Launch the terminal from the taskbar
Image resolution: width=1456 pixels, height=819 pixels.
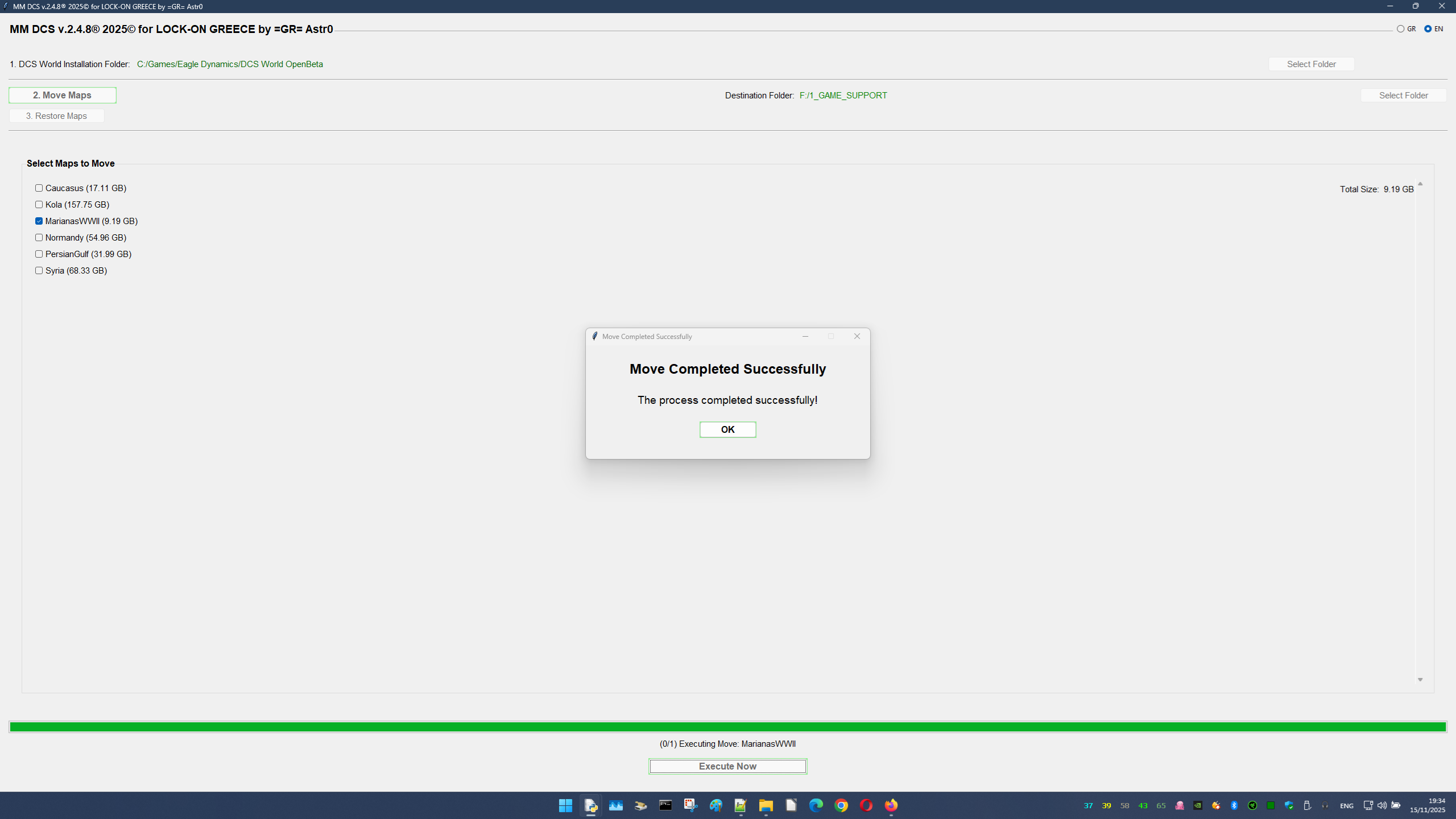click(665, 805)
